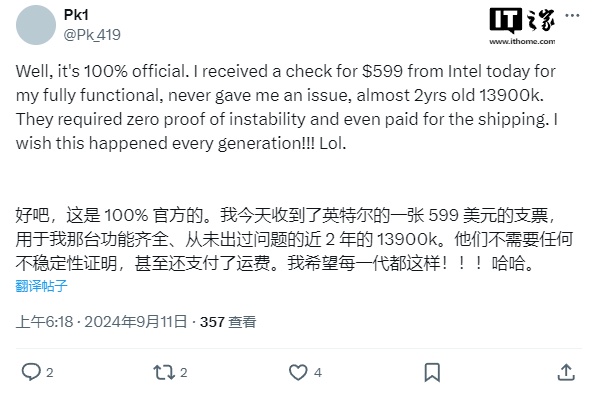Click the 翻译帖子 translate link

41,286
